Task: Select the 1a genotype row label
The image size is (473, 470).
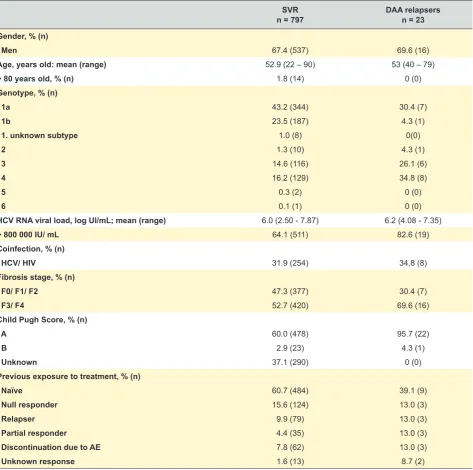Action: (6, 107)
